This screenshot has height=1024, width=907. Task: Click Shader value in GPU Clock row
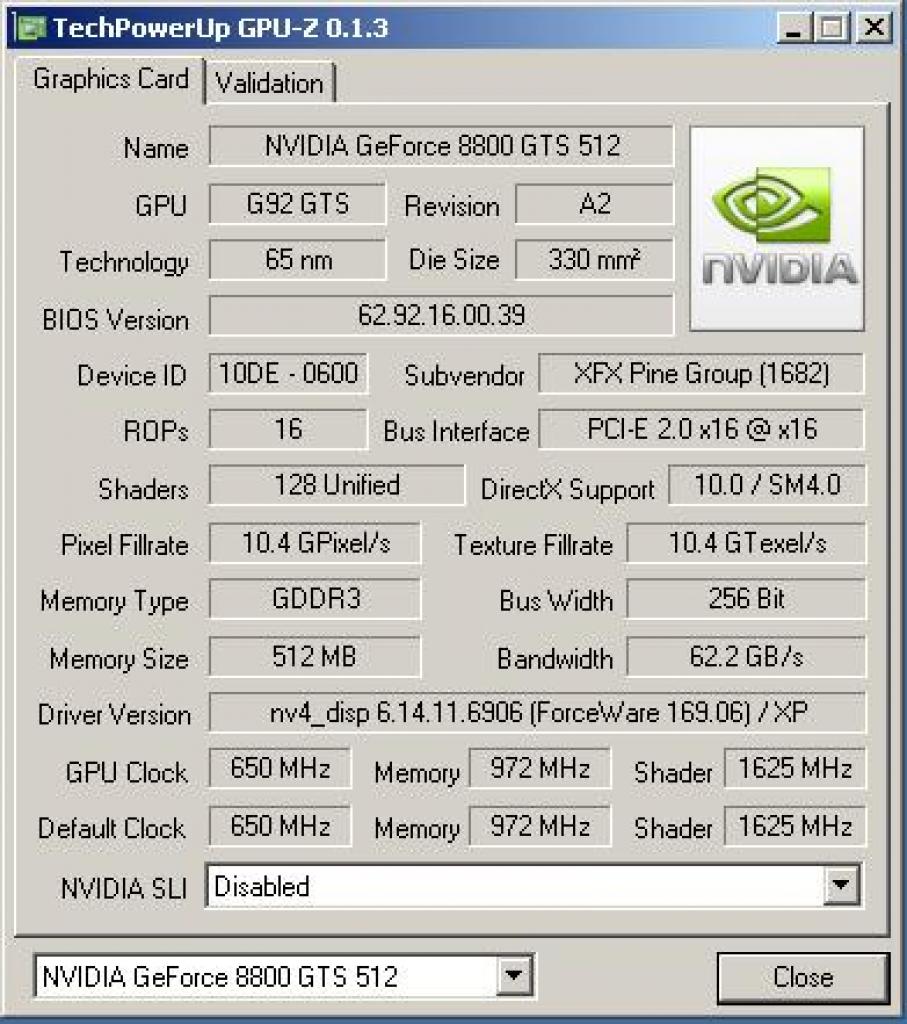point(795,769)
